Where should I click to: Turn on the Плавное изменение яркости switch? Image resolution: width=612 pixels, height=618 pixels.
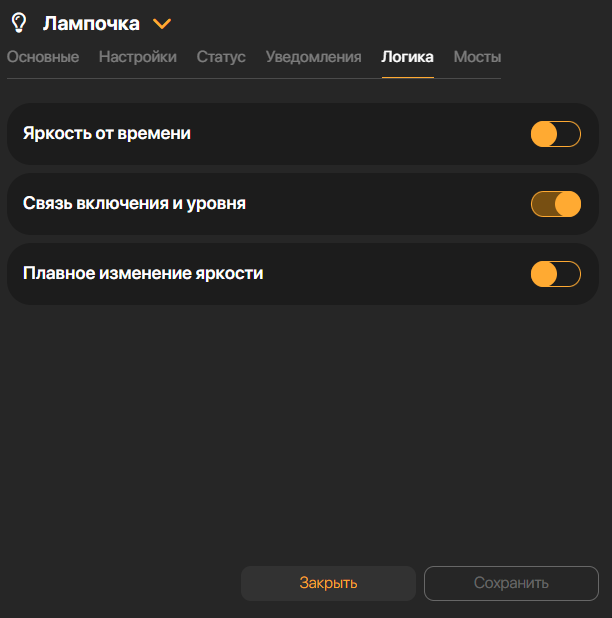coord(555,274)
